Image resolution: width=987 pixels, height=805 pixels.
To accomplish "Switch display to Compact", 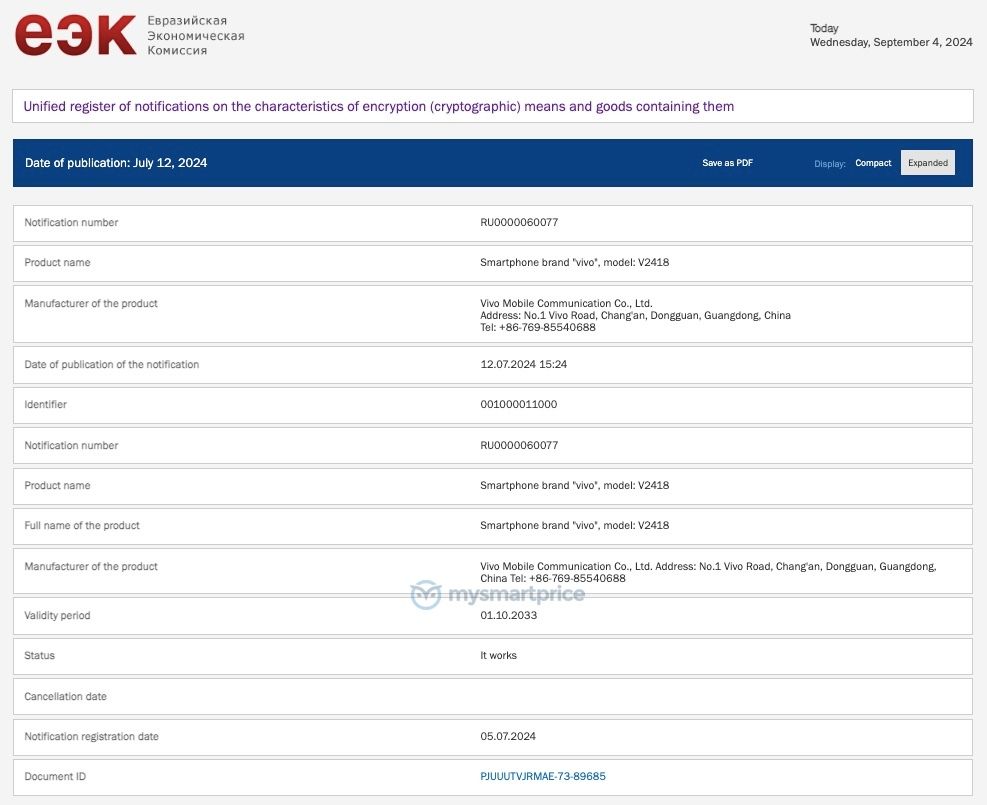I will pos(873,163).
